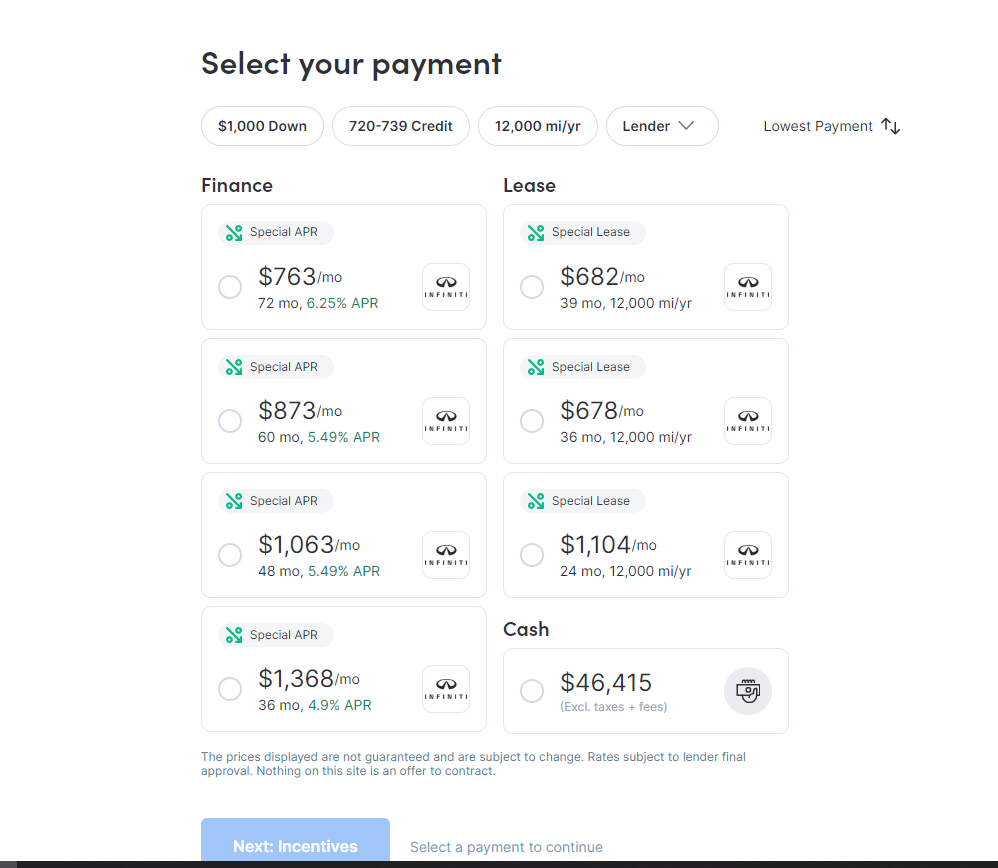Click the Next: Incentives button
The width and height of the screenshot is (998, 868).
[x=295, y=846]
